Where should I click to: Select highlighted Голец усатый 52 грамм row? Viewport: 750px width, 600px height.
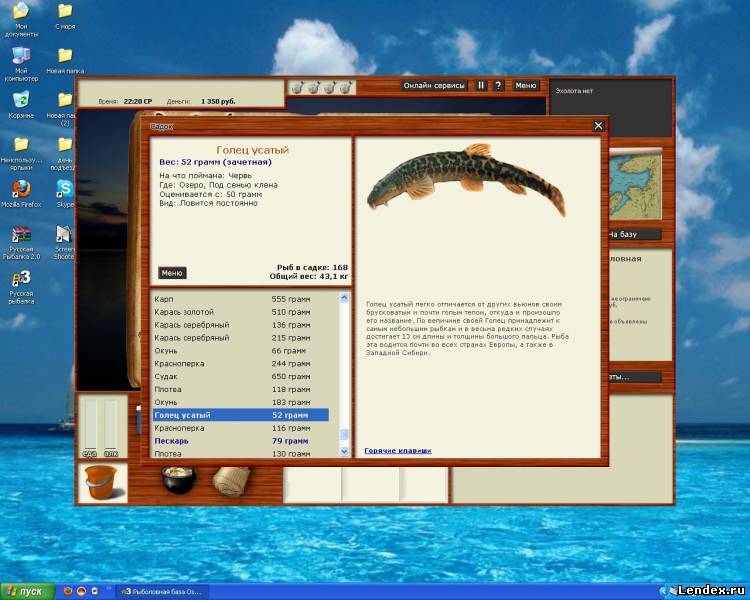pos(241,415)
